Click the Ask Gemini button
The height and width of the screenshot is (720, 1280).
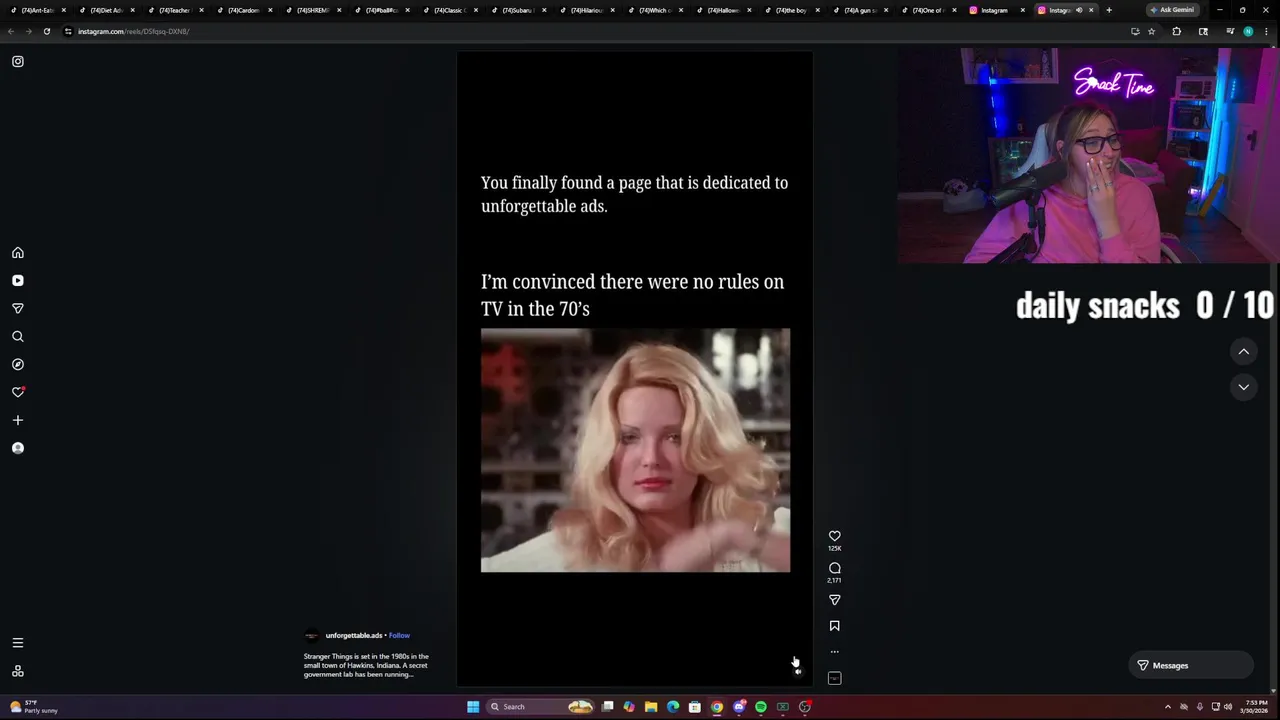coord(1172,10)
